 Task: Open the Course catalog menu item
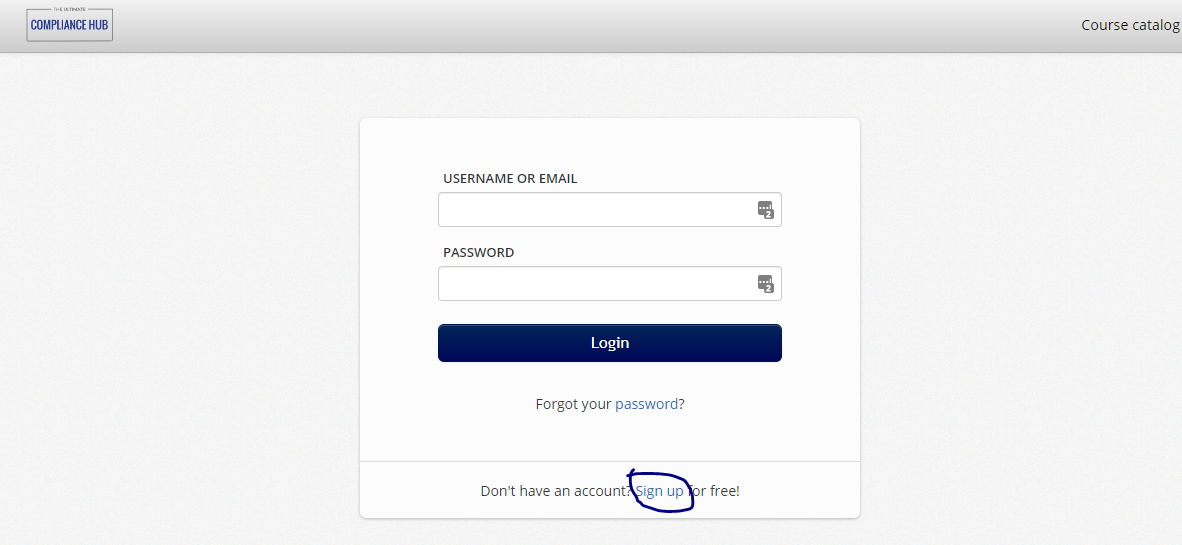(x=1130, y=25)
